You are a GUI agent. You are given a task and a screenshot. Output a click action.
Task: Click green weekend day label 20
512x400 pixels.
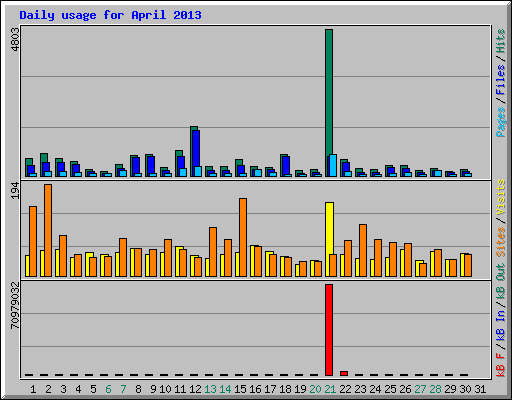[x=315, y=389]
